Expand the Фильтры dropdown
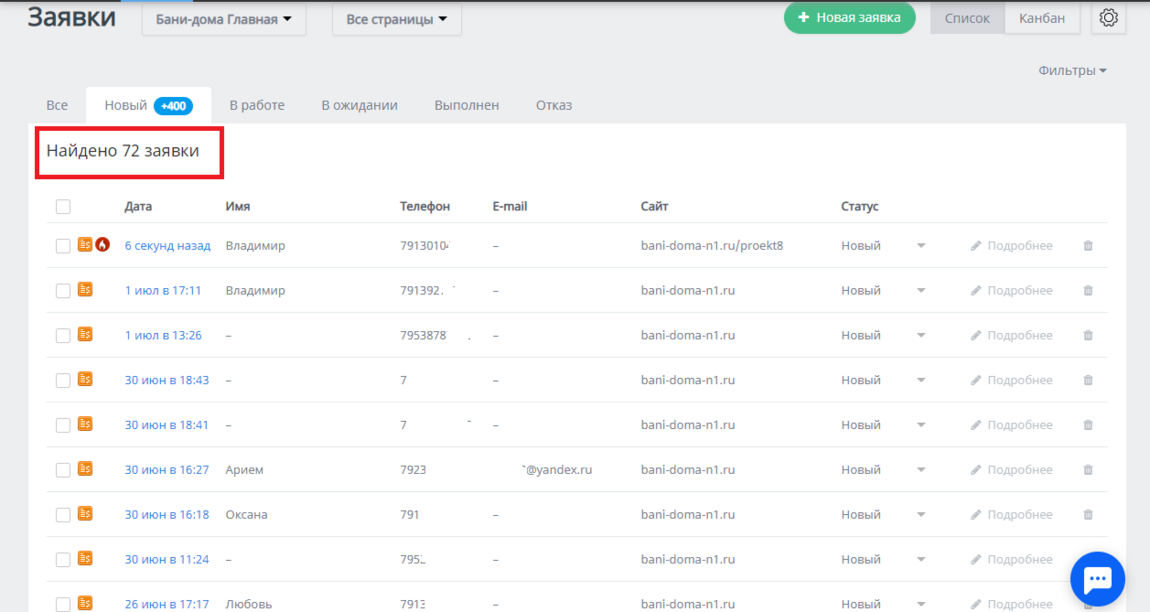The height and width of the screenshot is (612, 1150). tap(1072, 71)
